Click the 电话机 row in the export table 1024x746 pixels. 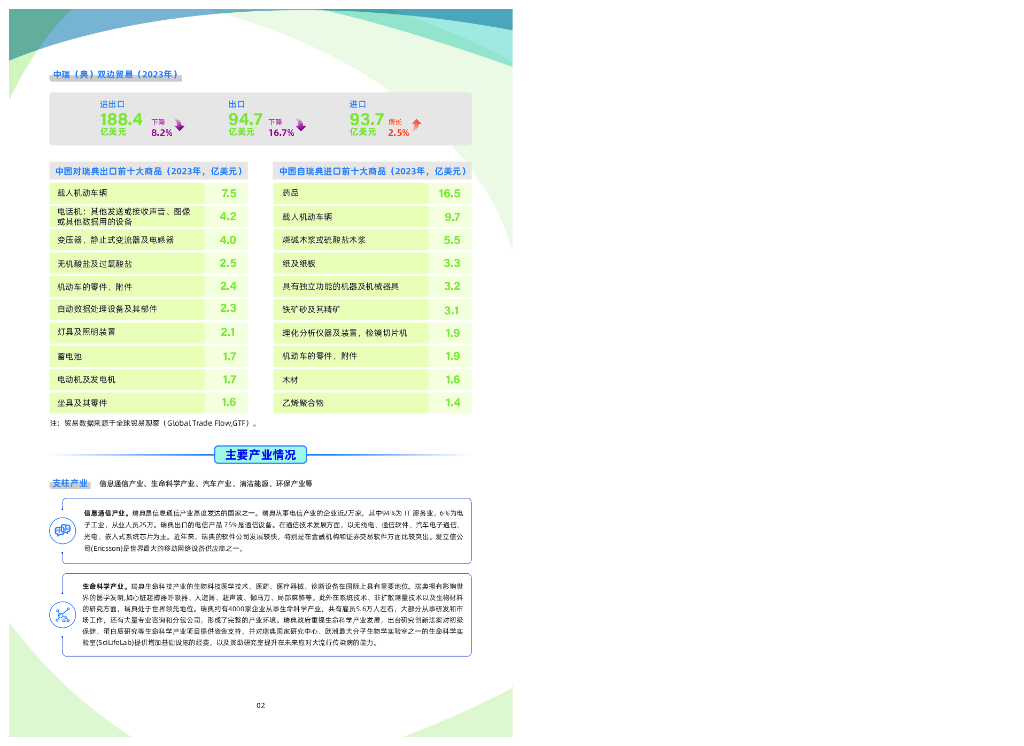tap(148, 217)
